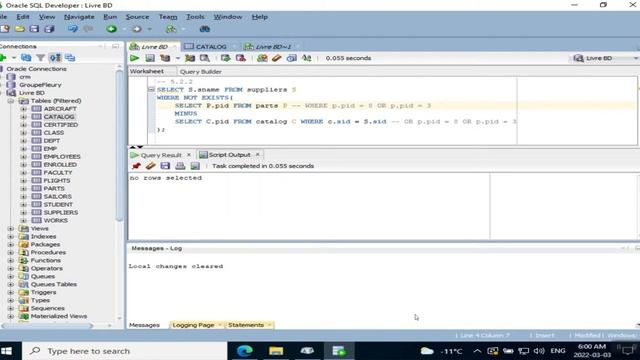Click the Explain Plan icon

click(165, 58)
